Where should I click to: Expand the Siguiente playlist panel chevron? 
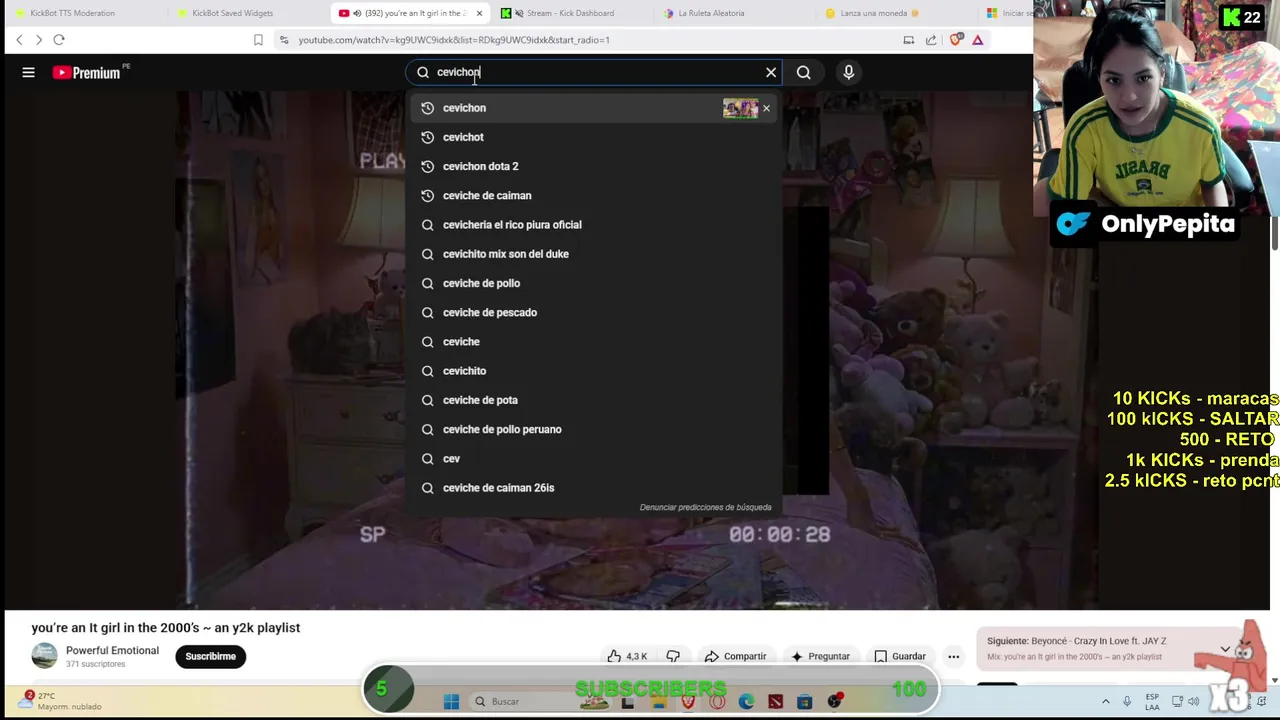(x=1225, y=649)
